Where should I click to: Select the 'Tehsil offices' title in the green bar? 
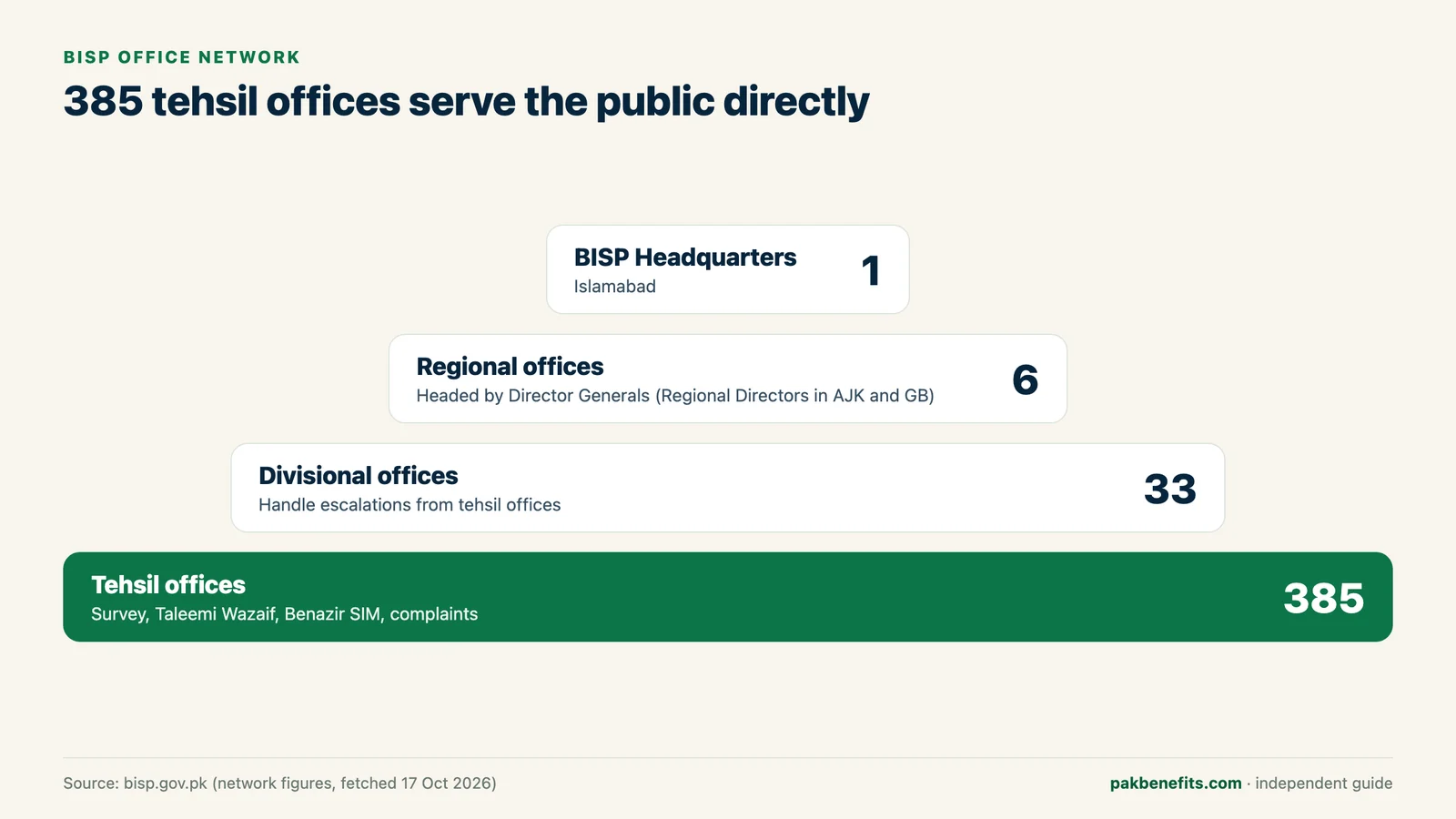[168, 585]
